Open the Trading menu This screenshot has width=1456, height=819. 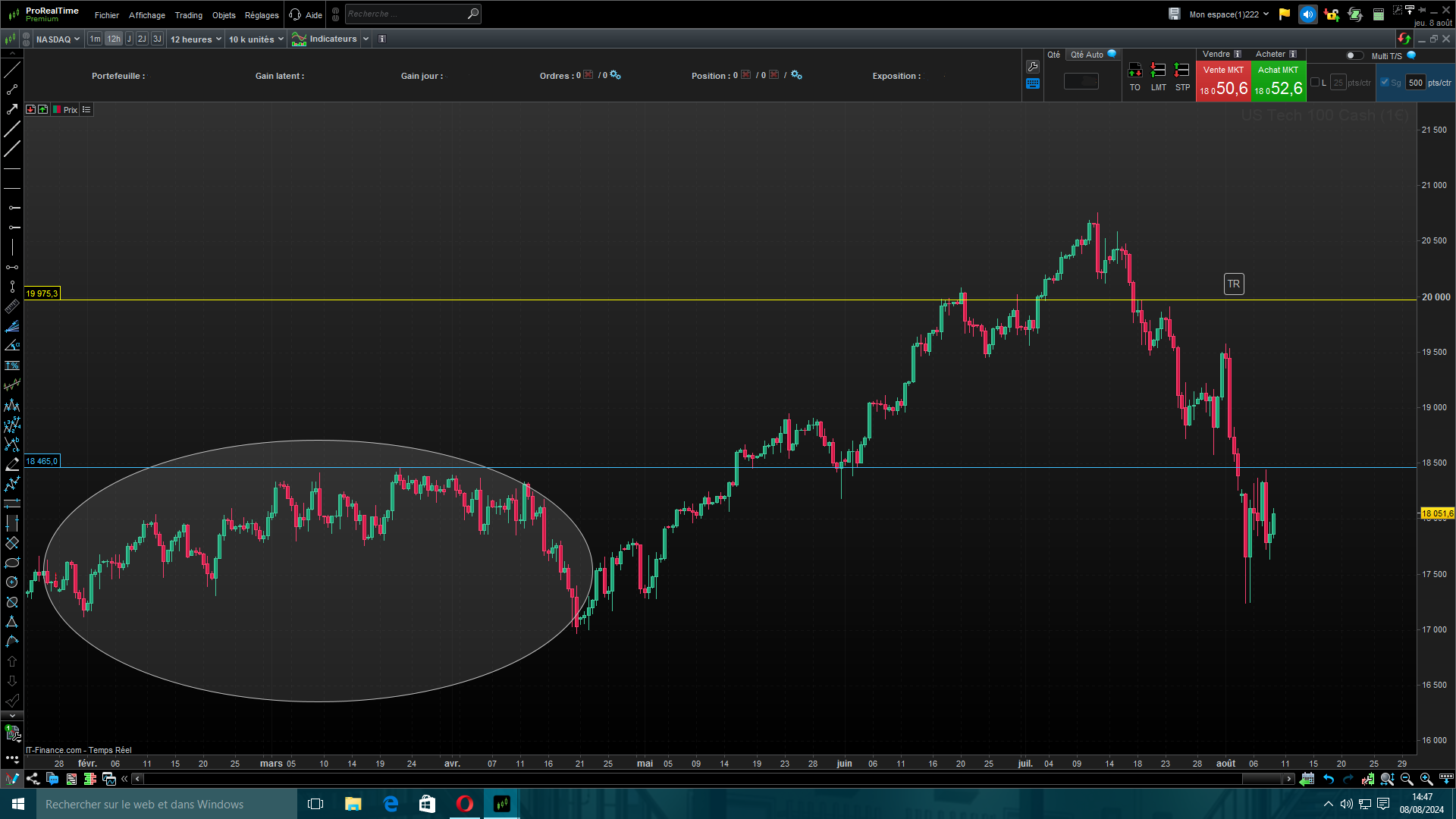pyautogui.click(x=188, y=15)
